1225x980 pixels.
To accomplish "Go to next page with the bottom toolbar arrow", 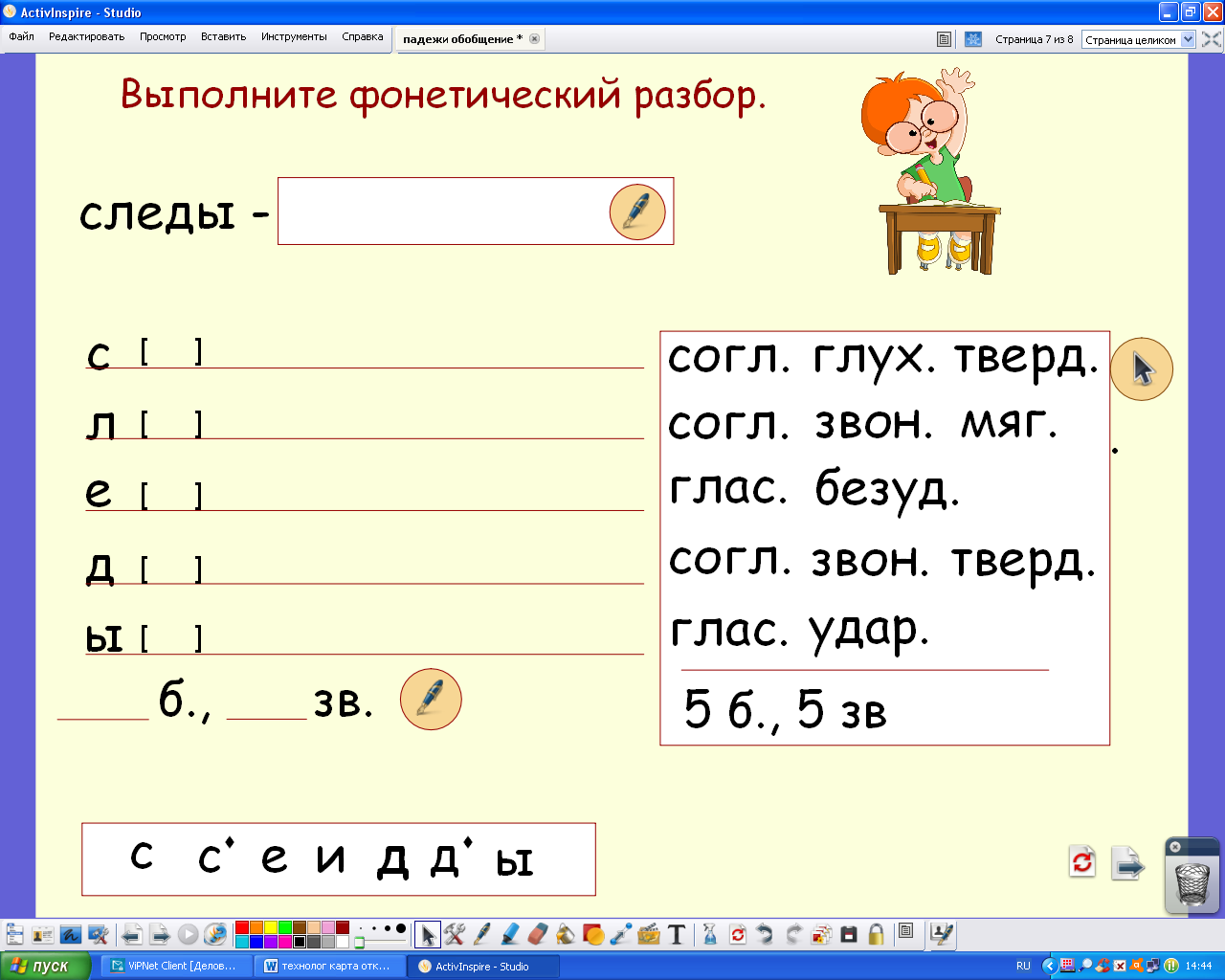I will [160, 935].
